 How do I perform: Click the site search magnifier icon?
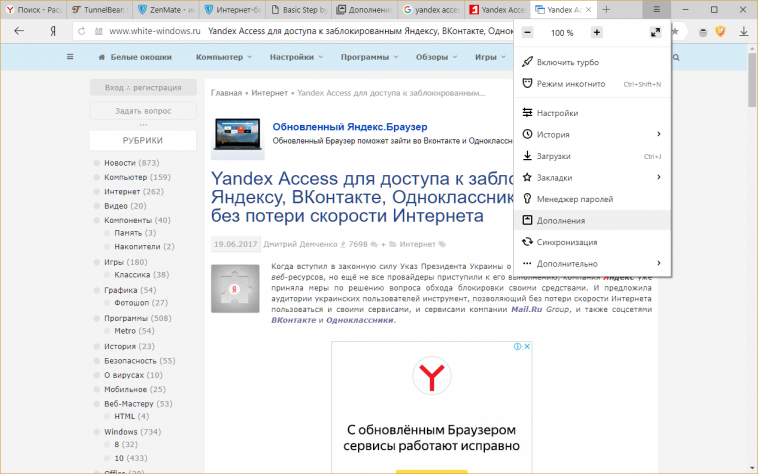click(x=676, y=57)
